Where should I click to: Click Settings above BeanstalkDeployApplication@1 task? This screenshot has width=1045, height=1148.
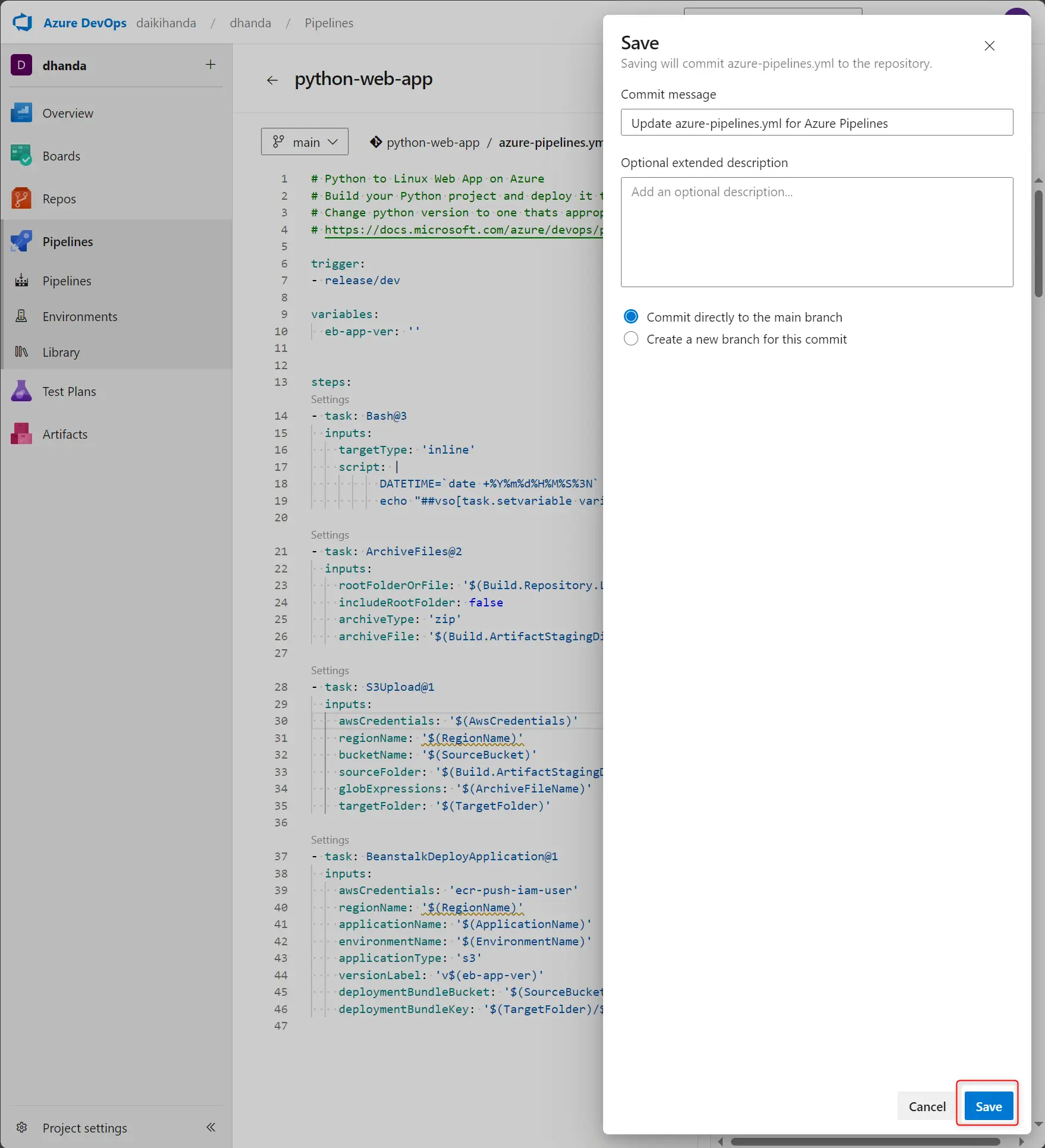click(329, 839)
